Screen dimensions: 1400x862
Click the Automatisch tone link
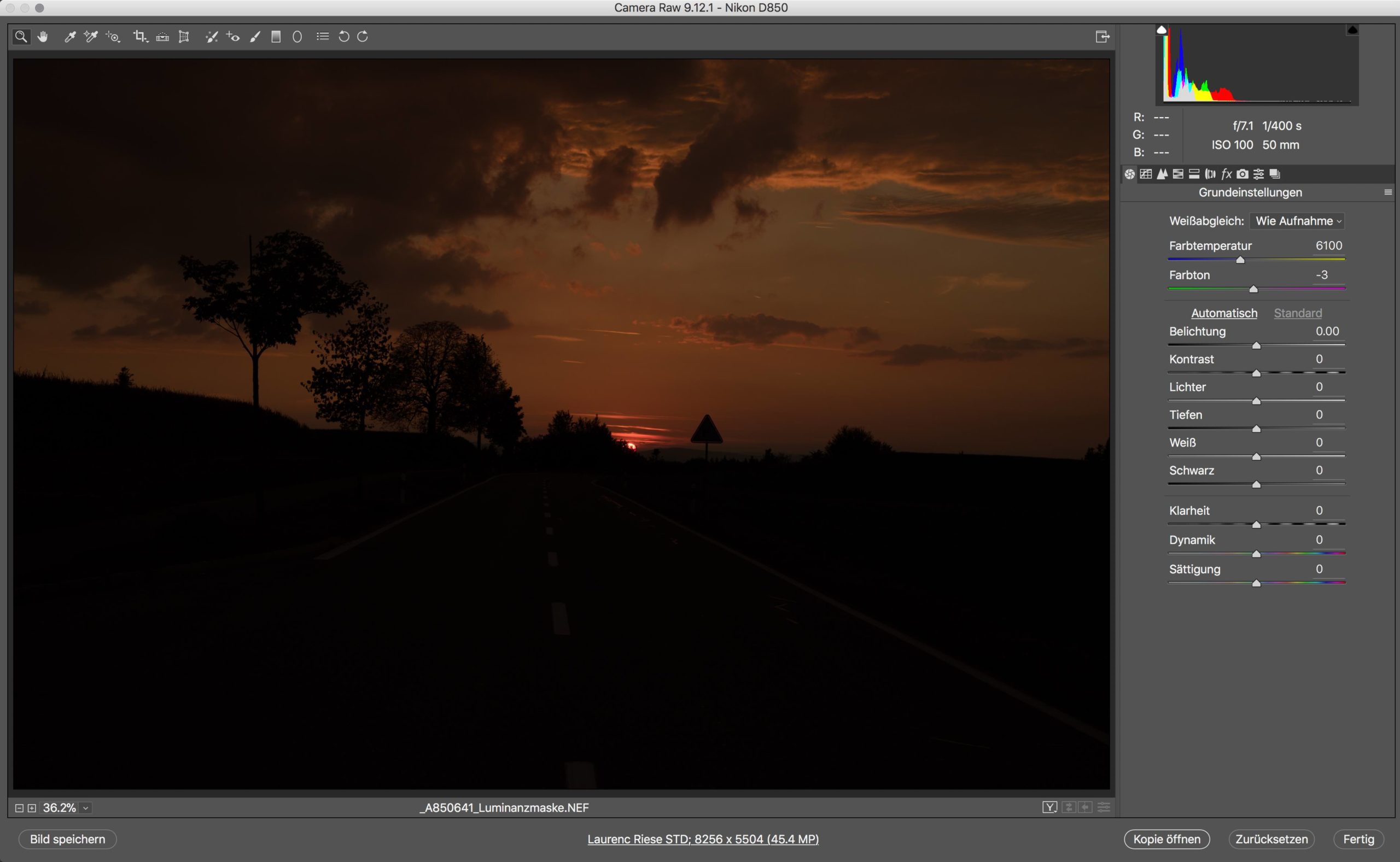1224,313
